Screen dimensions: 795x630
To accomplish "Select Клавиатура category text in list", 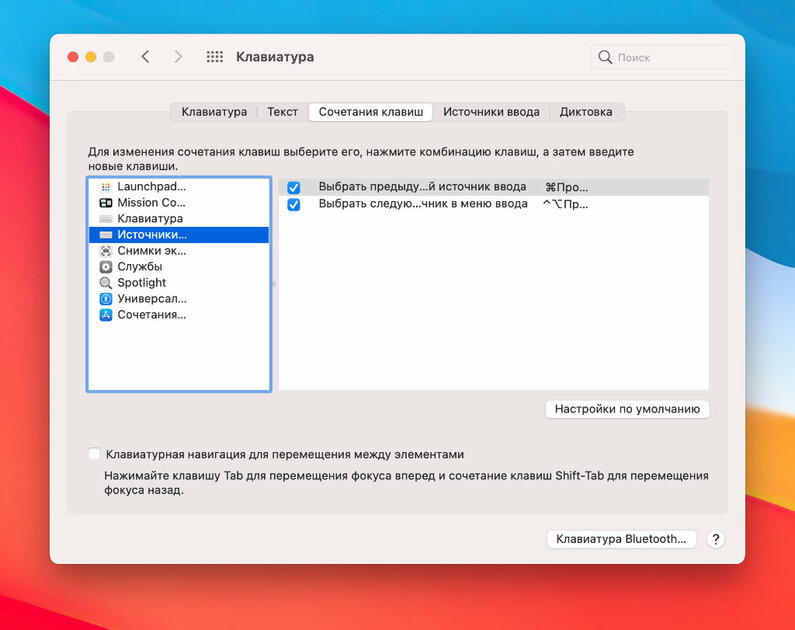I will (x=150, y=218).
